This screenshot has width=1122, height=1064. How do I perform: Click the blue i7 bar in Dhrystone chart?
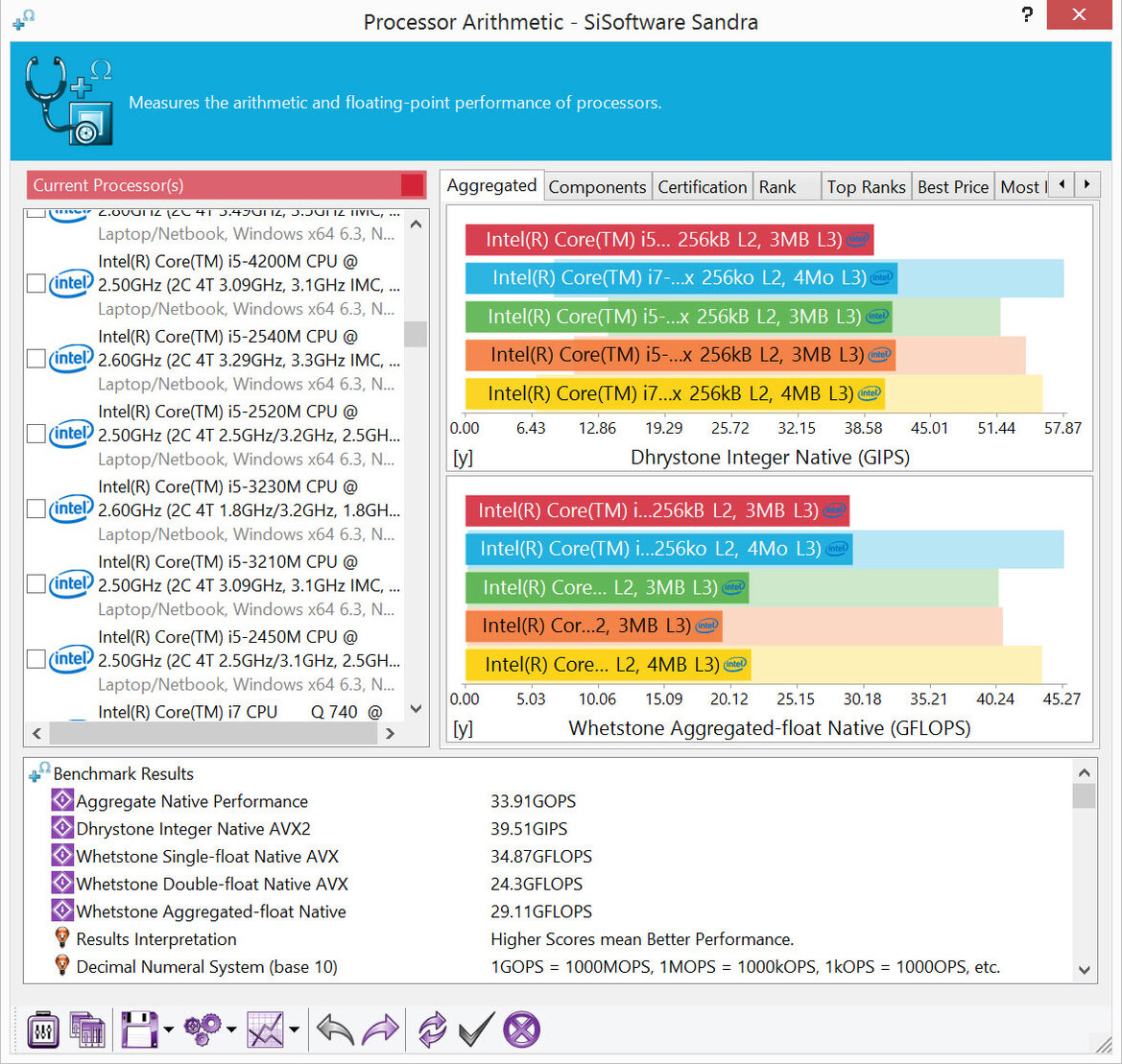tap(681, 277)
